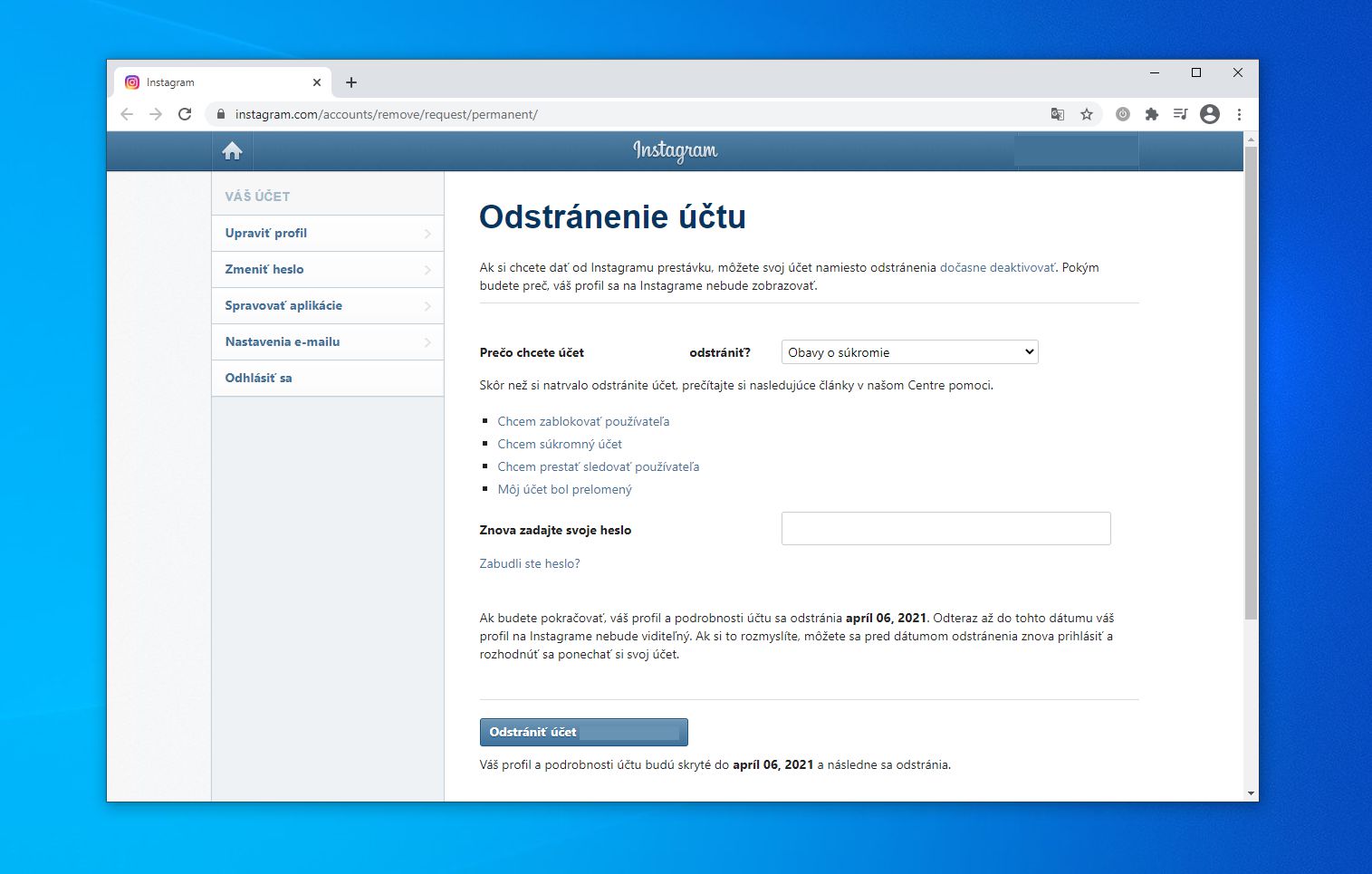This screenshot has width=1372, height=874.
Task: Select the Instagram tab
Action: (x=223, y=82)
